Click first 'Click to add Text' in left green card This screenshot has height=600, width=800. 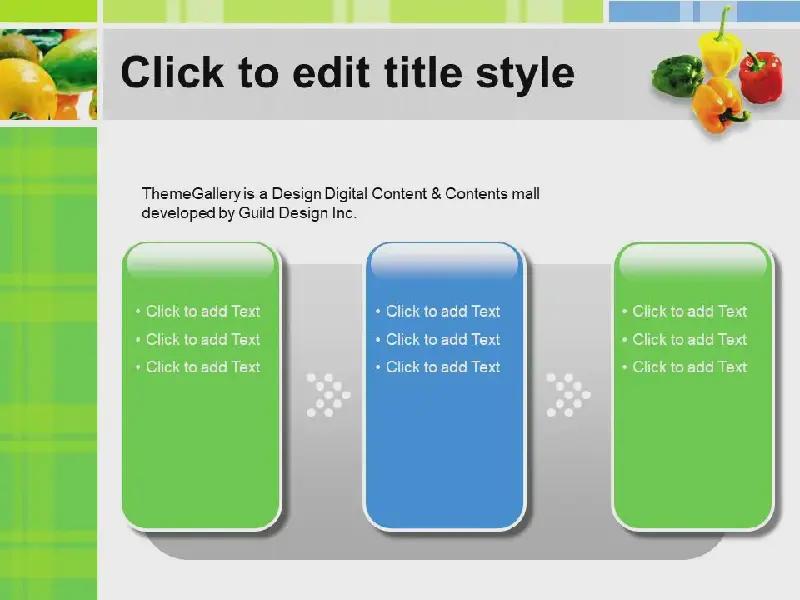tap(203, 311)
